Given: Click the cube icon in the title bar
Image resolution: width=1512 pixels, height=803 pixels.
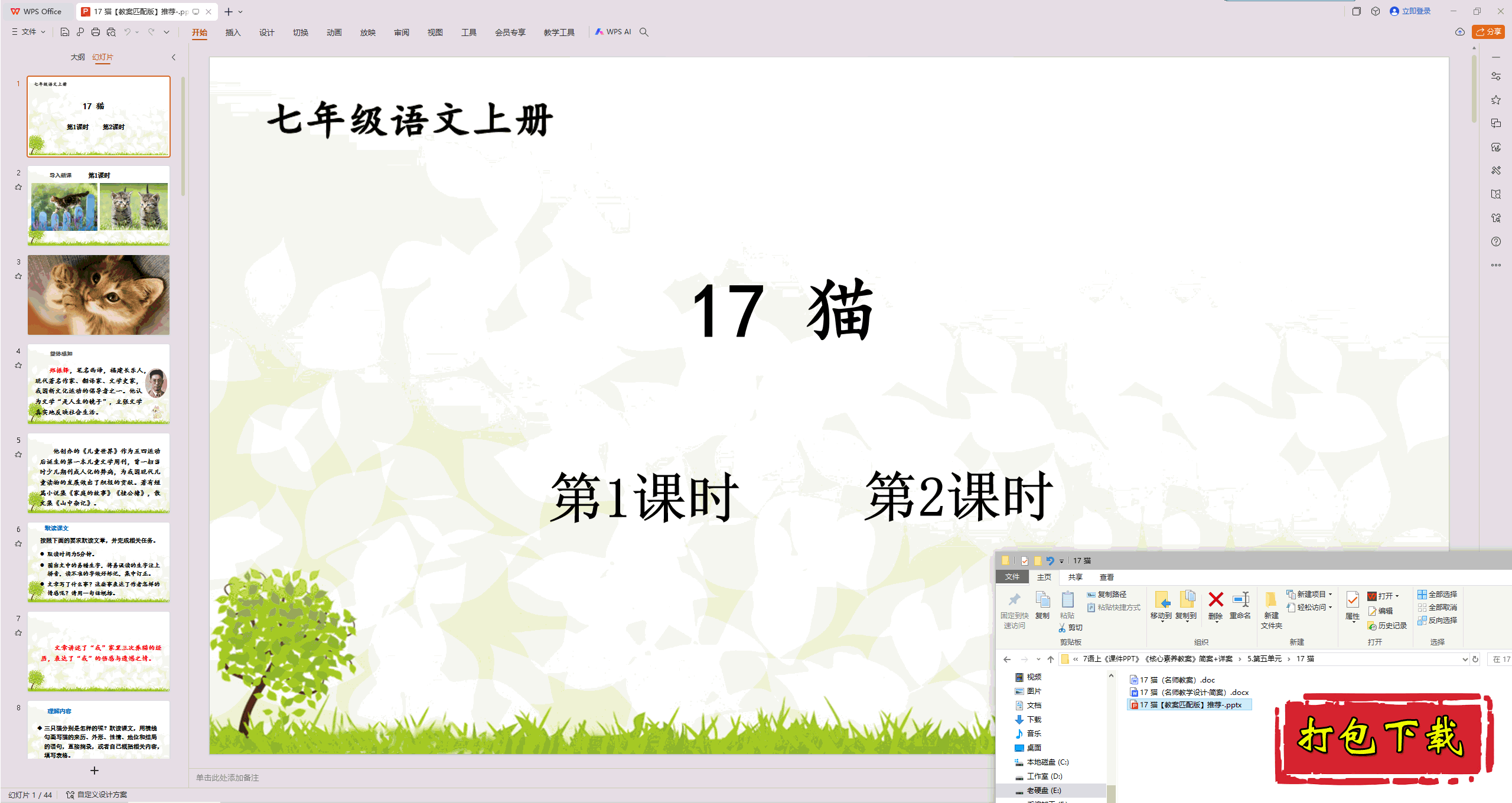Looking at the screenshot, I should pyautogui.click(x=1376, y=11).
